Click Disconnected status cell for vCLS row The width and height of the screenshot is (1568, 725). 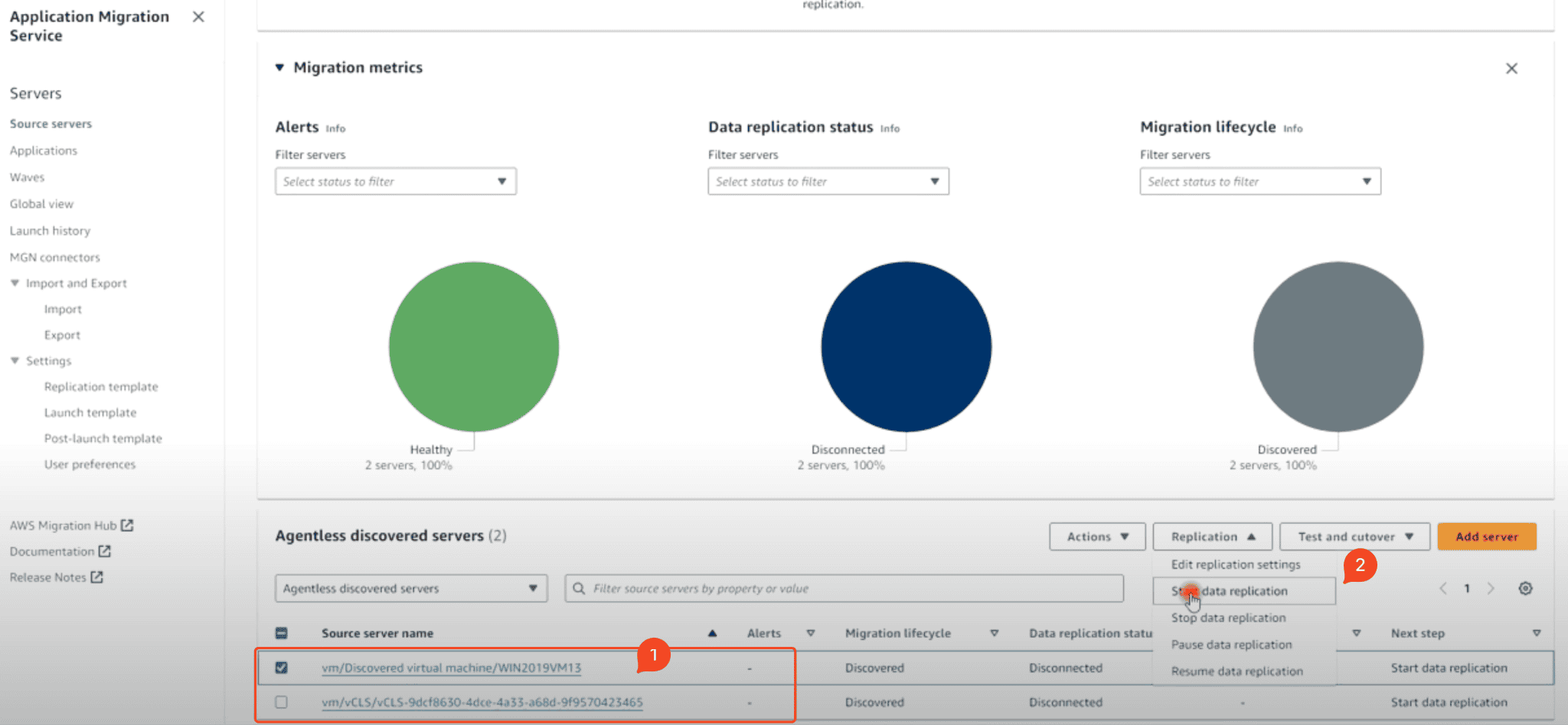[1066, 702]
